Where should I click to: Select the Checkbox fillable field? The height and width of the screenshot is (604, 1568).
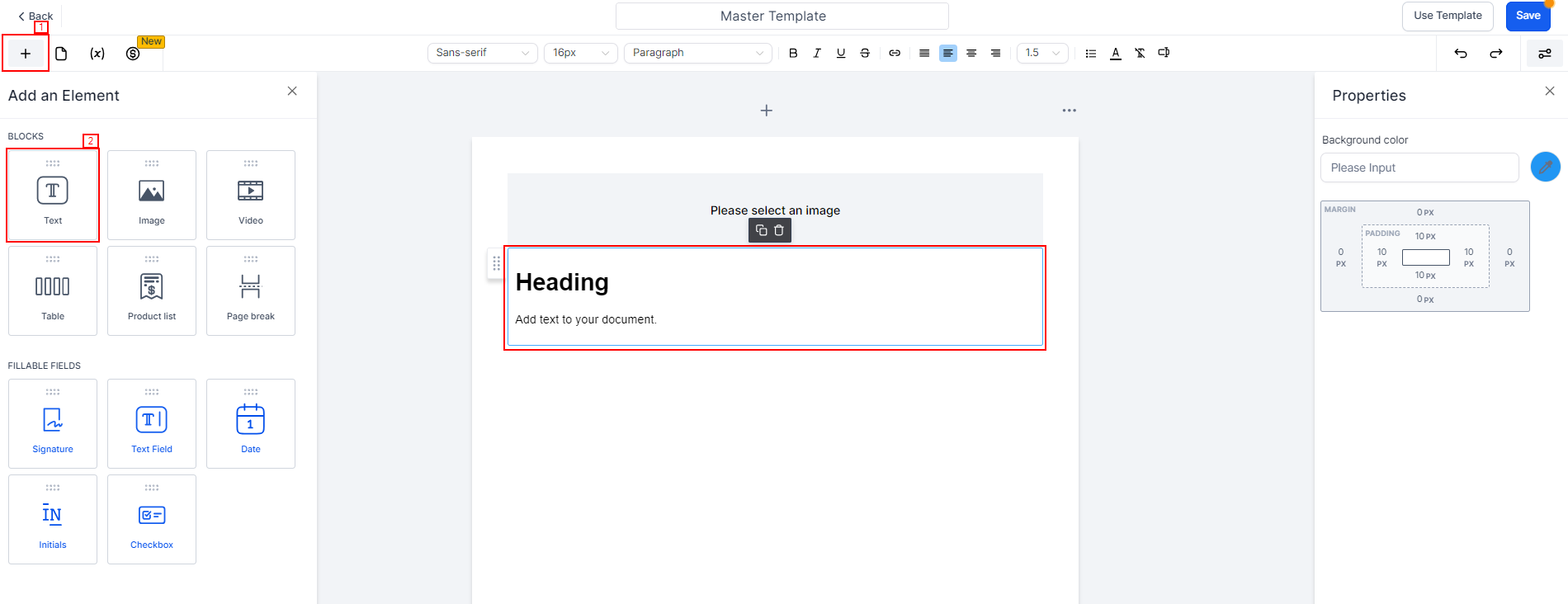(x=152, y=519)
